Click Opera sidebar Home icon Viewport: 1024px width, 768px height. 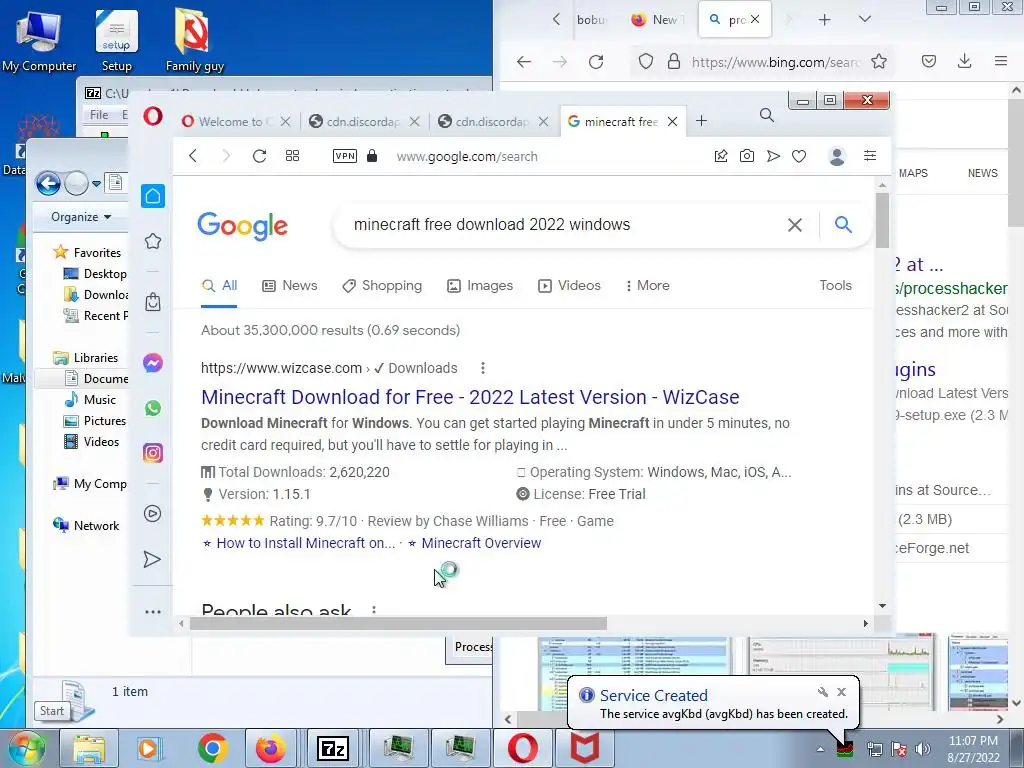pyautogui.click(x=153, y=196)
